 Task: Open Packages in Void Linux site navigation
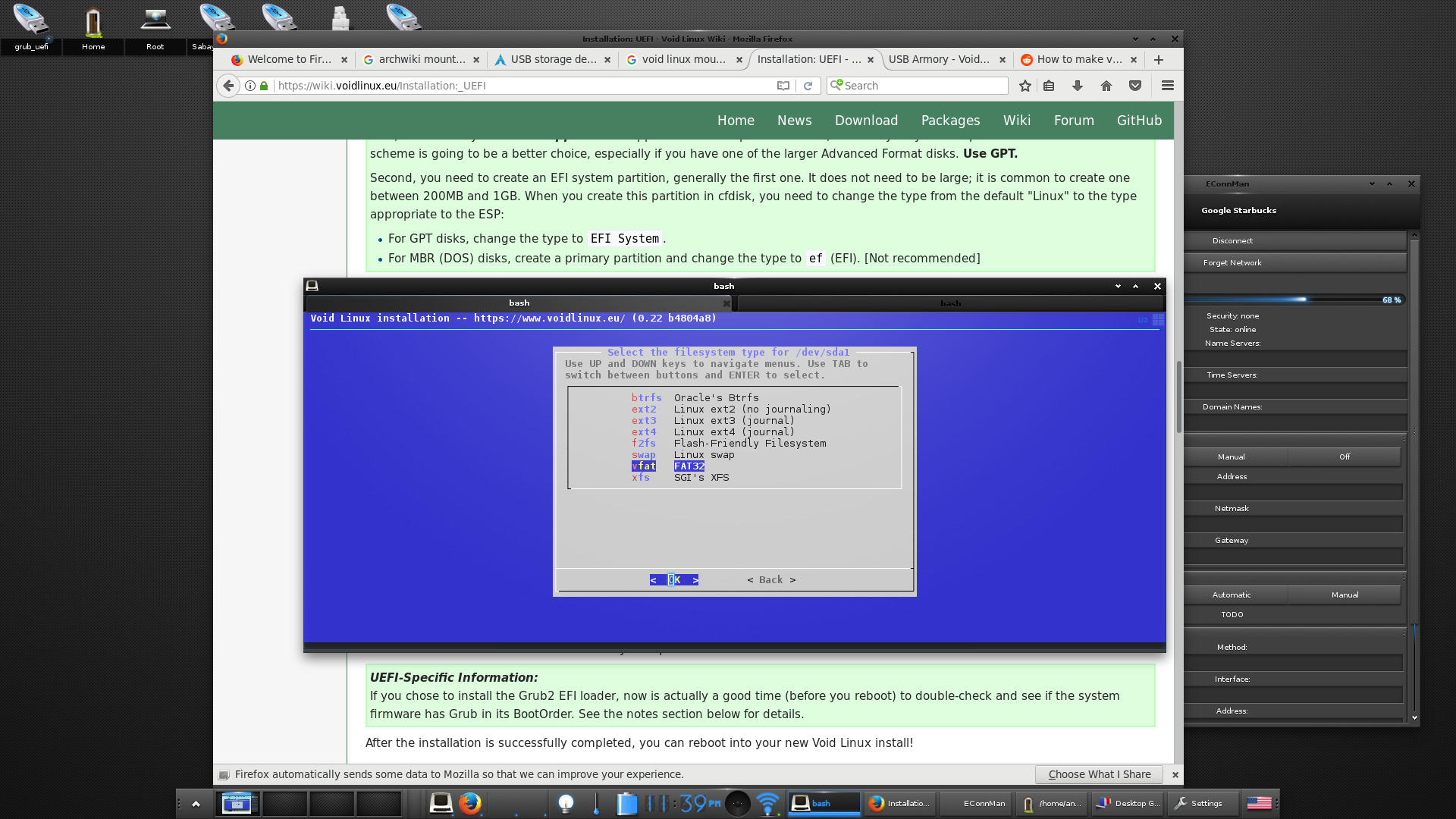click(950, 121)
